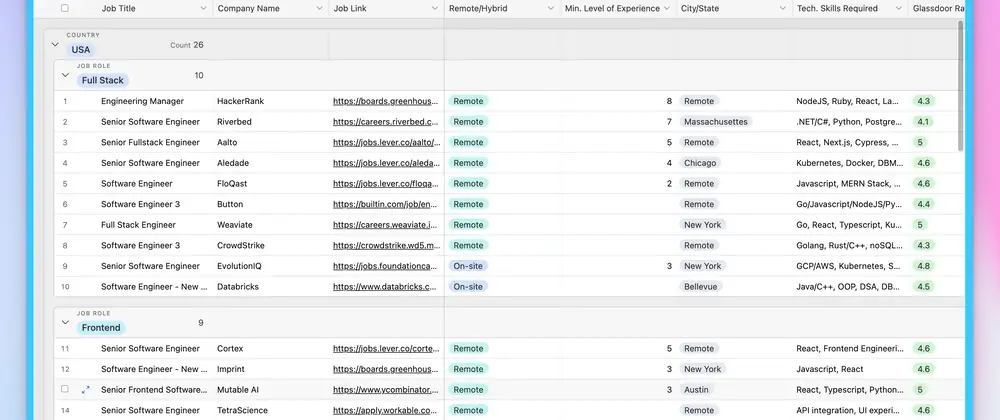
Task: Click On-site tag in EvolutionIQ row
Action: pyautogui.click(x=467, y=266)
